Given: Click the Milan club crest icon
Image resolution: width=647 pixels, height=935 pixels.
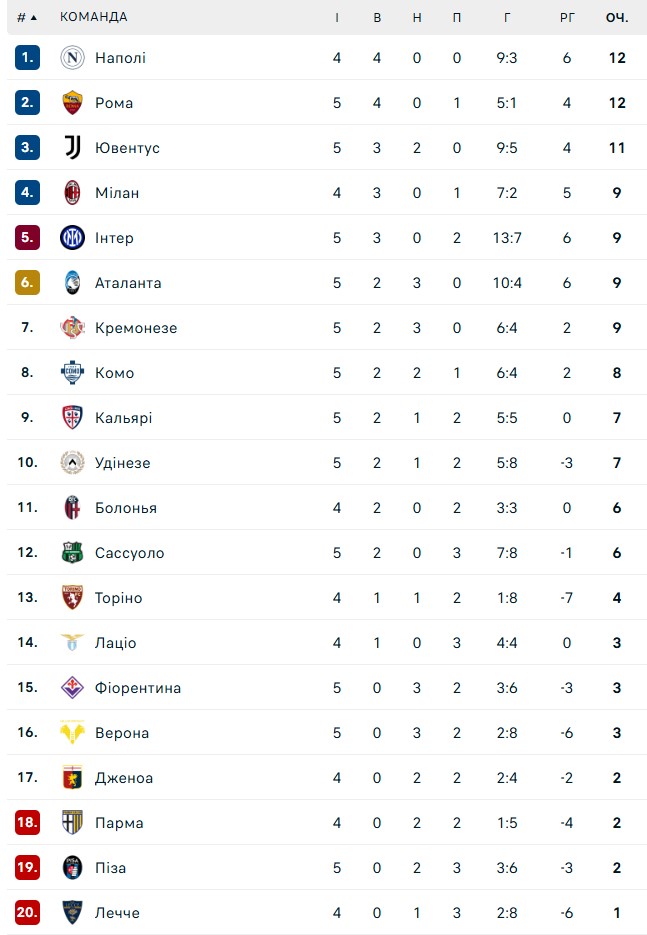Looking at the screenshot, I should click(72, 193).
